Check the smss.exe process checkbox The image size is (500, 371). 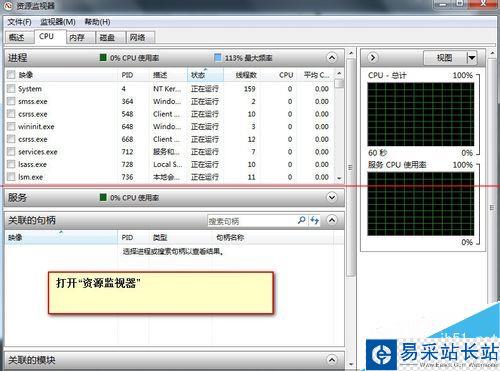coord(11,101)
